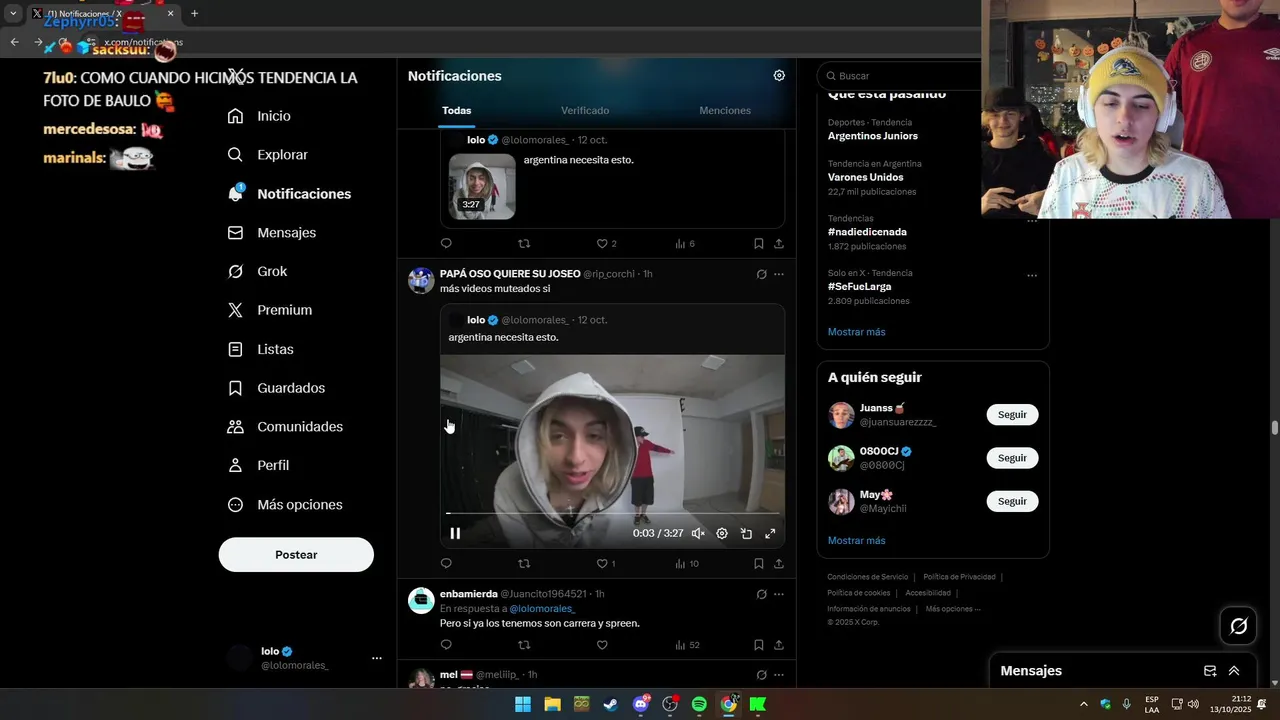This screenshot has height=720, width=1280.
Task: Share the first post showing 6 views
Action: (x=779, y=243)
